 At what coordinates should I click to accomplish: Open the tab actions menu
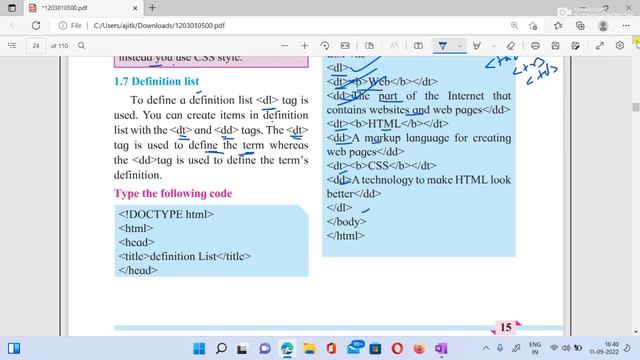click(12, 8)
